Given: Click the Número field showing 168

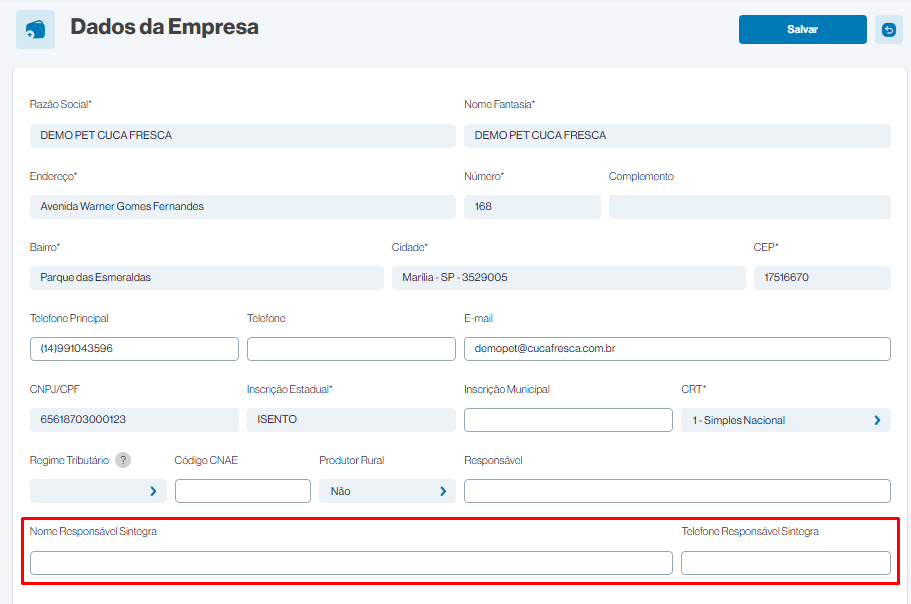Looking at the screenshot, I should [x=532, y=207].
